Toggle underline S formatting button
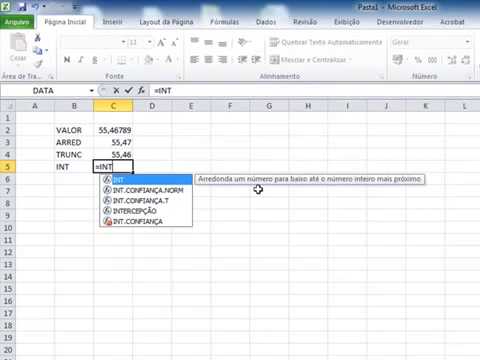This screenshot has width=480, height=360. click(x=95, y=60)
